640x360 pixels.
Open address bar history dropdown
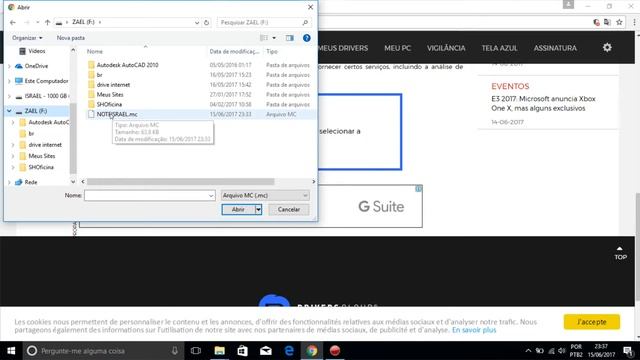coord(197,22)
